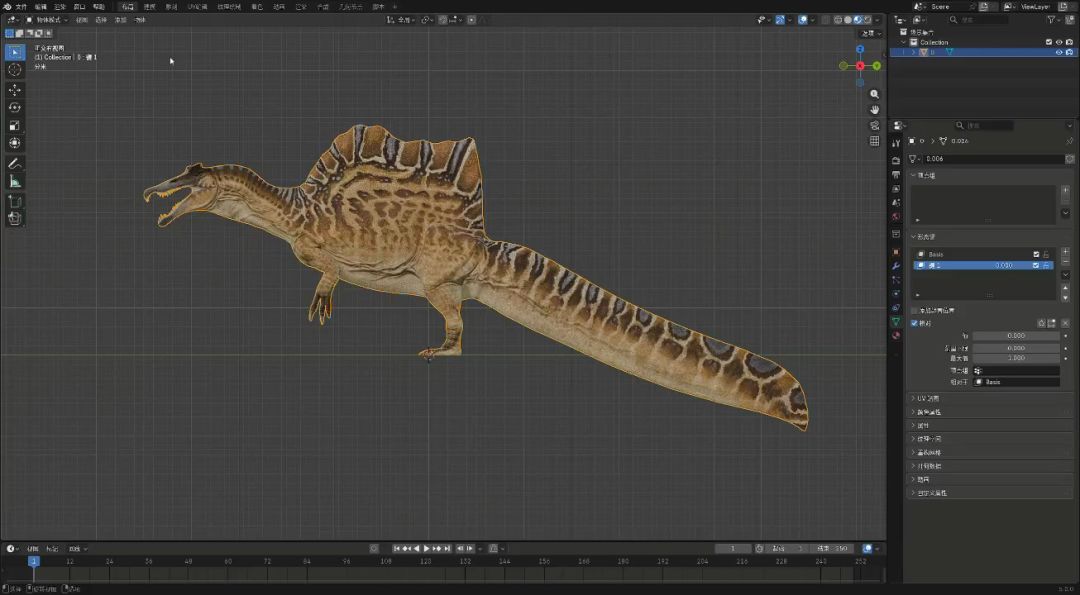
Task: Click the viewport zoom magnifier icon
Action: 874,94
